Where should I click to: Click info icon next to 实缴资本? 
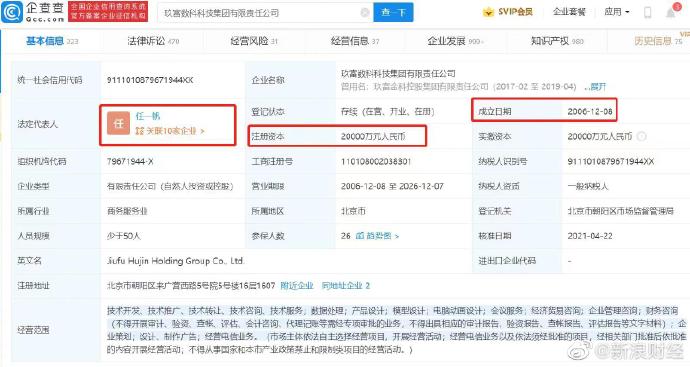click(x=641, y=136)
